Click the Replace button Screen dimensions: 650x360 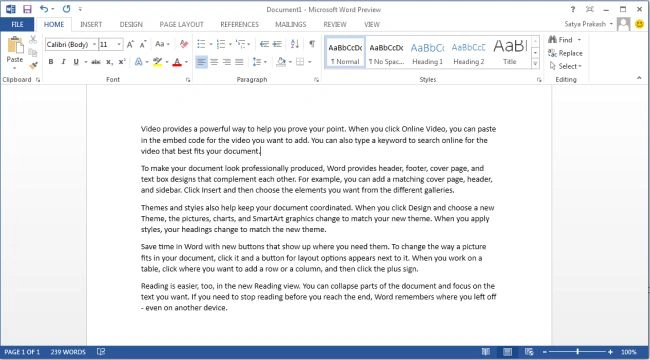pyautogui.click(x=565, y=53)
